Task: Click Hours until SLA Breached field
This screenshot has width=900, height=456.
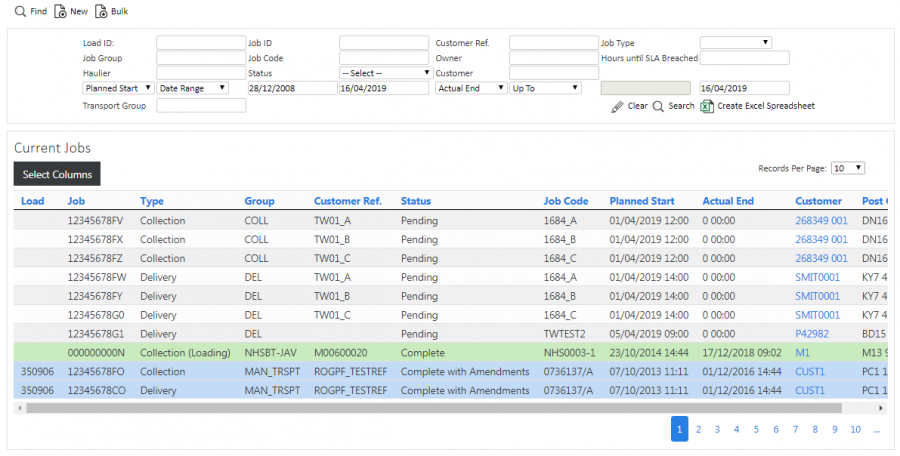Action: (x=744, y=58)
